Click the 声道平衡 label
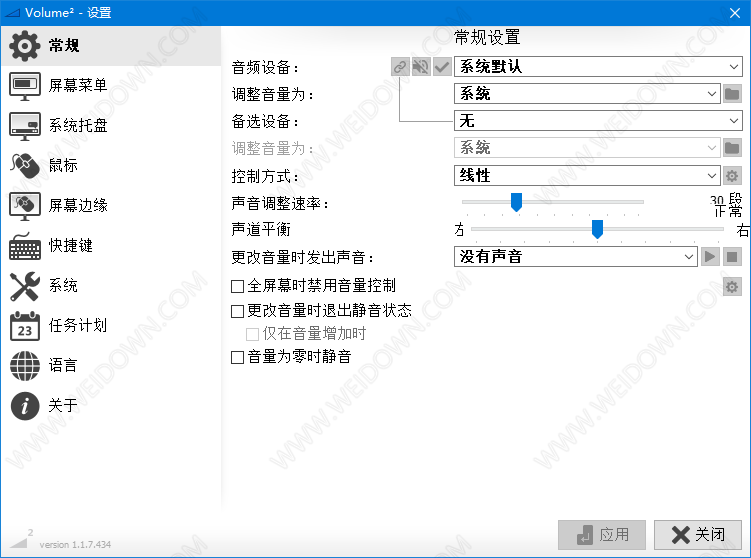The width and height of the screenshot is (751, 558). (261, 229)
